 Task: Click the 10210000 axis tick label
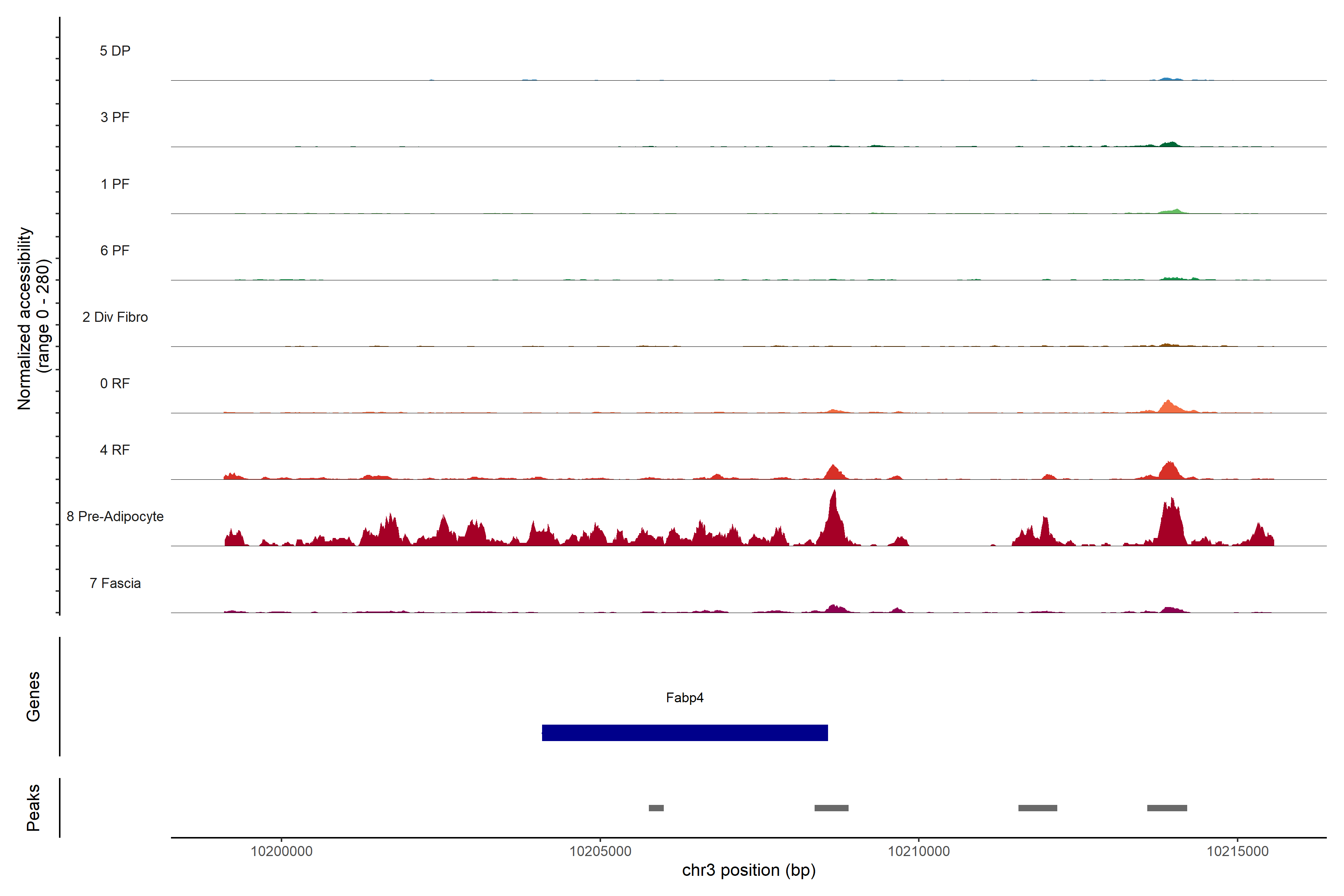(x=919, y=852)
